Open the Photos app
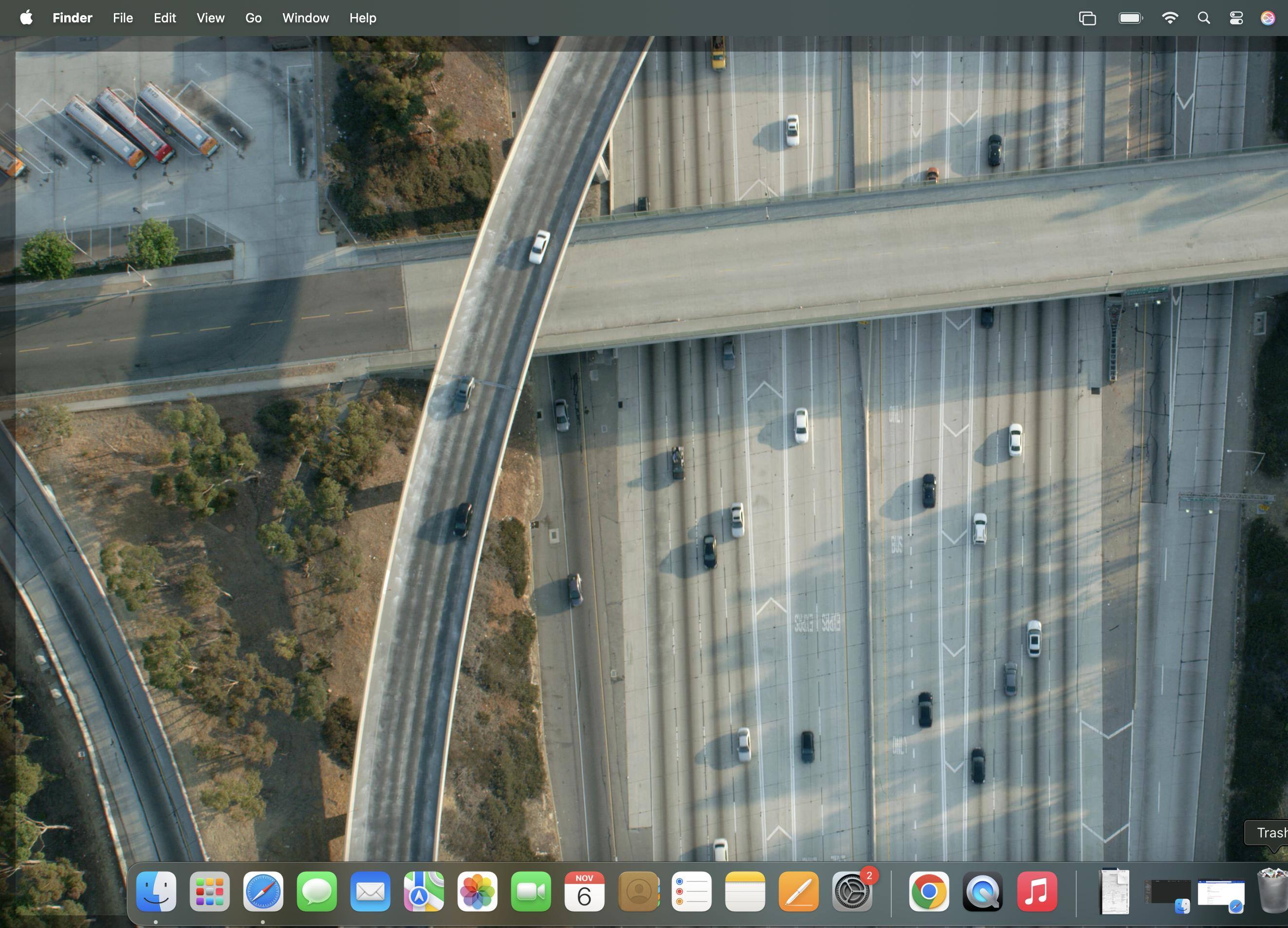Viewport: 1288px width, 928px height. click(477, 891)
